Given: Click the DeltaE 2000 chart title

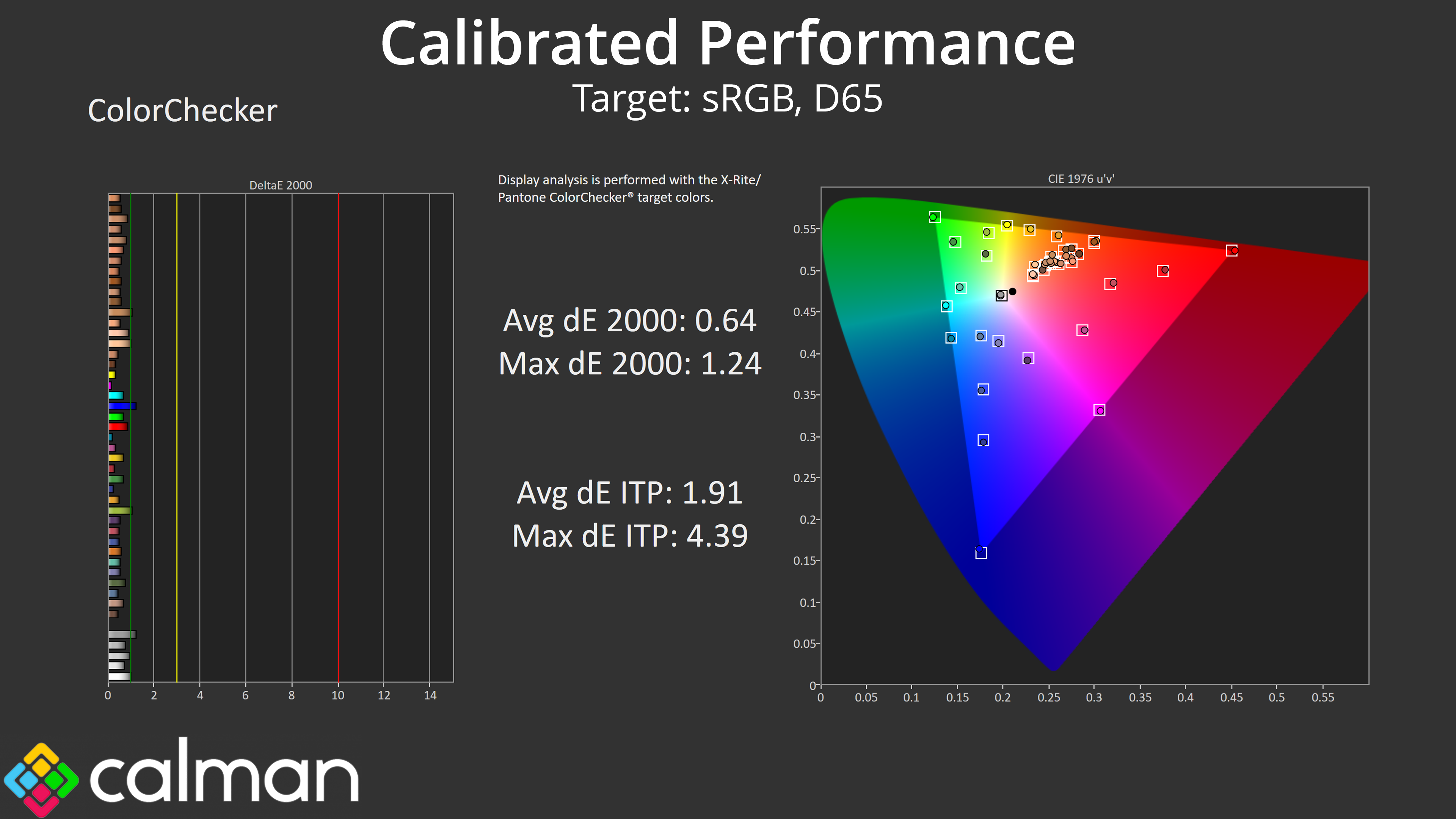Looking at the screenshot, I should (280, 185).
